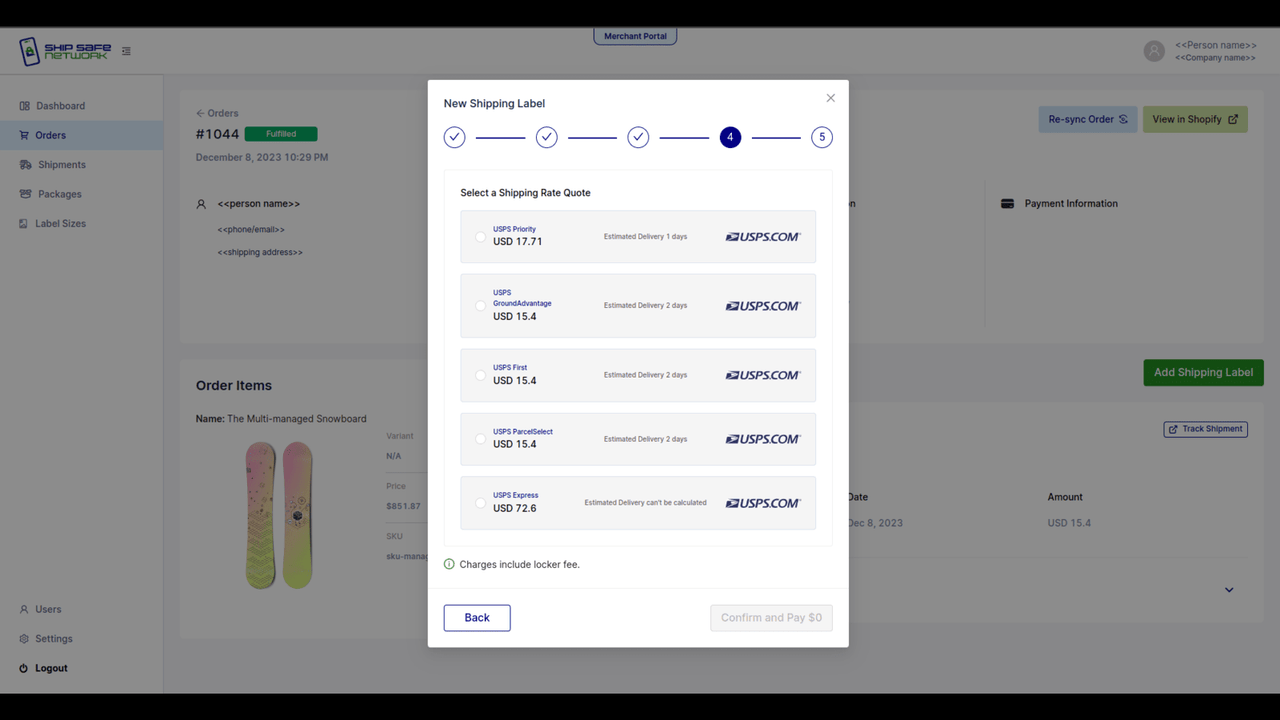Click the Settings gear icon in sidebar
The width and height of the screenshot is (1280, 720).
(x=24, y=639)
